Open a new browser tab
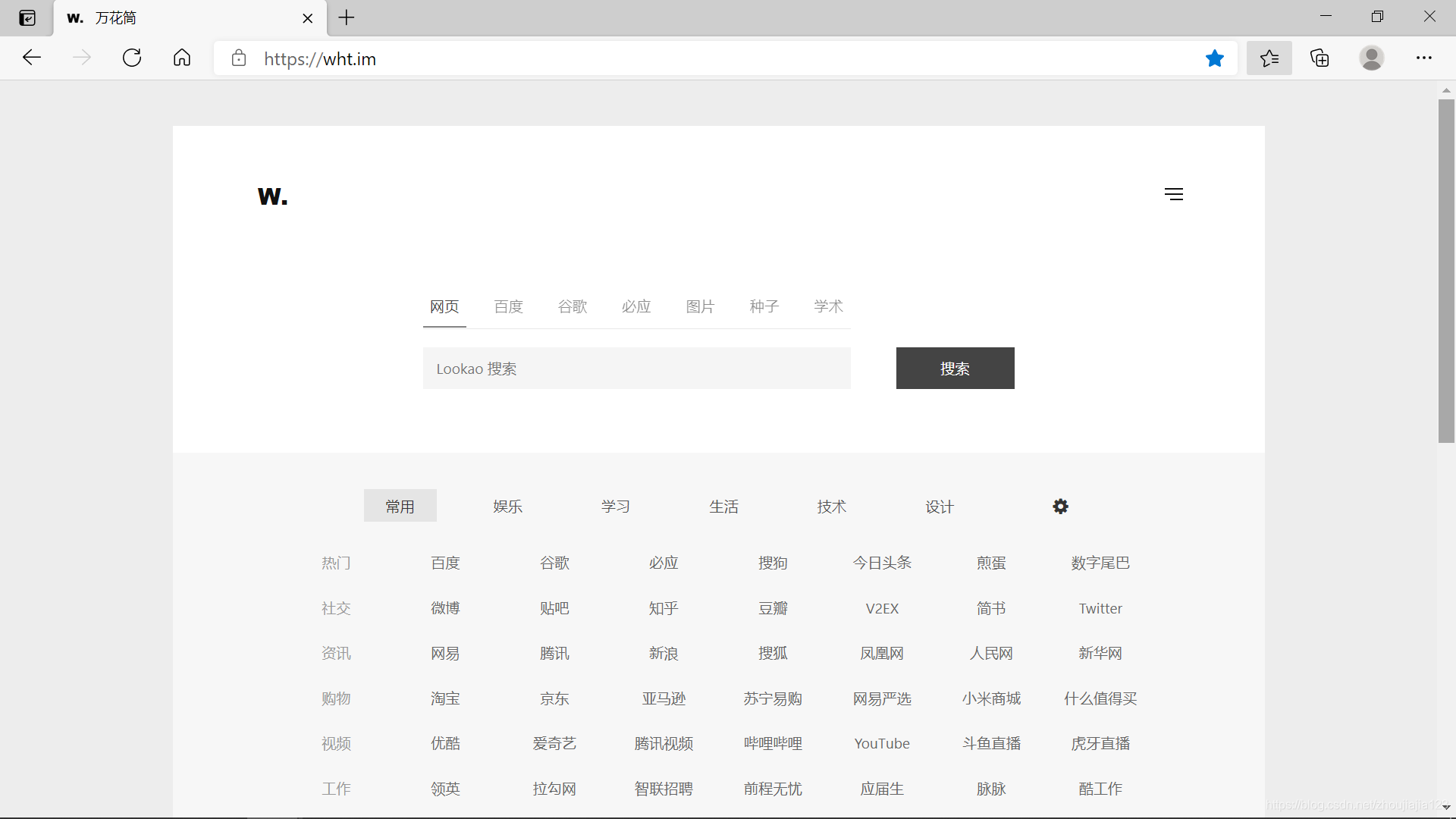Image resolution: width=1456 pixels, height=819 pixels. click(347, 17)
